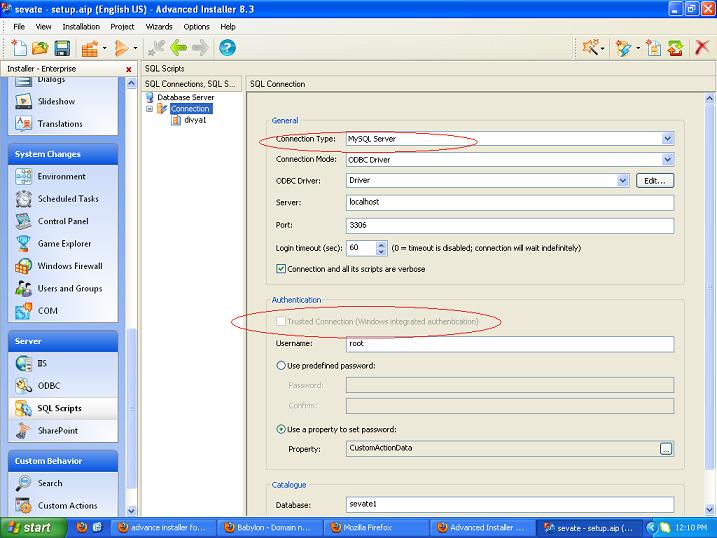Open Custom Actions in sidebar
The width and height of the screenshot is (717, 538).
tap(67, 505)
